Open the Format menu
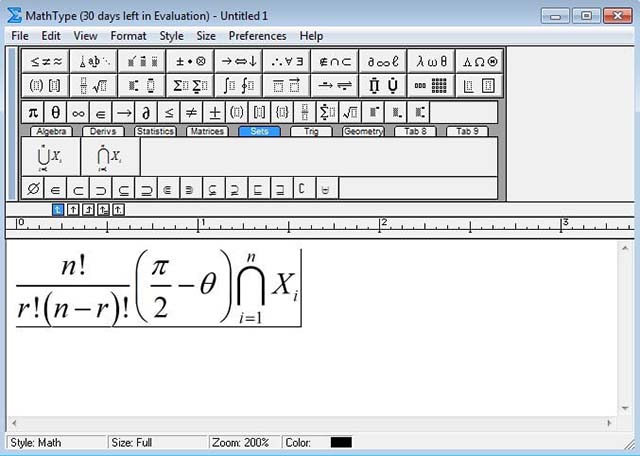This screenshot has width=640, height=456. pyautogui.click(x=128, y=35)
